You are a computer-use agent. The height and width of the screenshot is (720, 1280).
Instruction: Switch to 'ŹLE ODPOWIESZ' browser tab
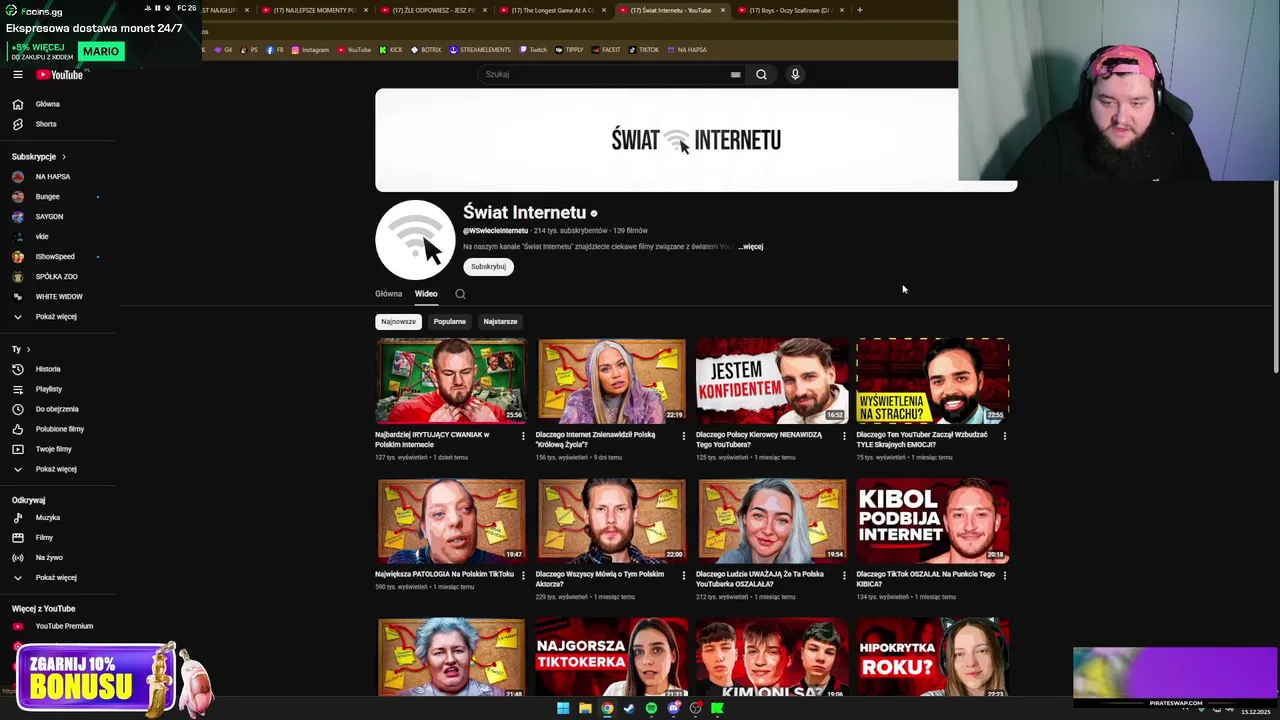click(x=434, y=10)
